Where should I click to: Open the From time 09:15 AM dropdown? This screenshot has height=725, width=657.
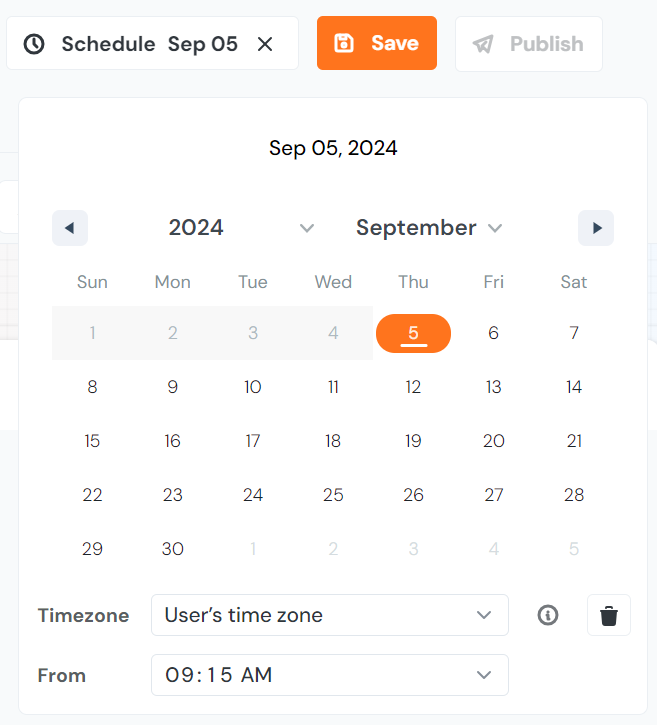[x=329, y=675]
